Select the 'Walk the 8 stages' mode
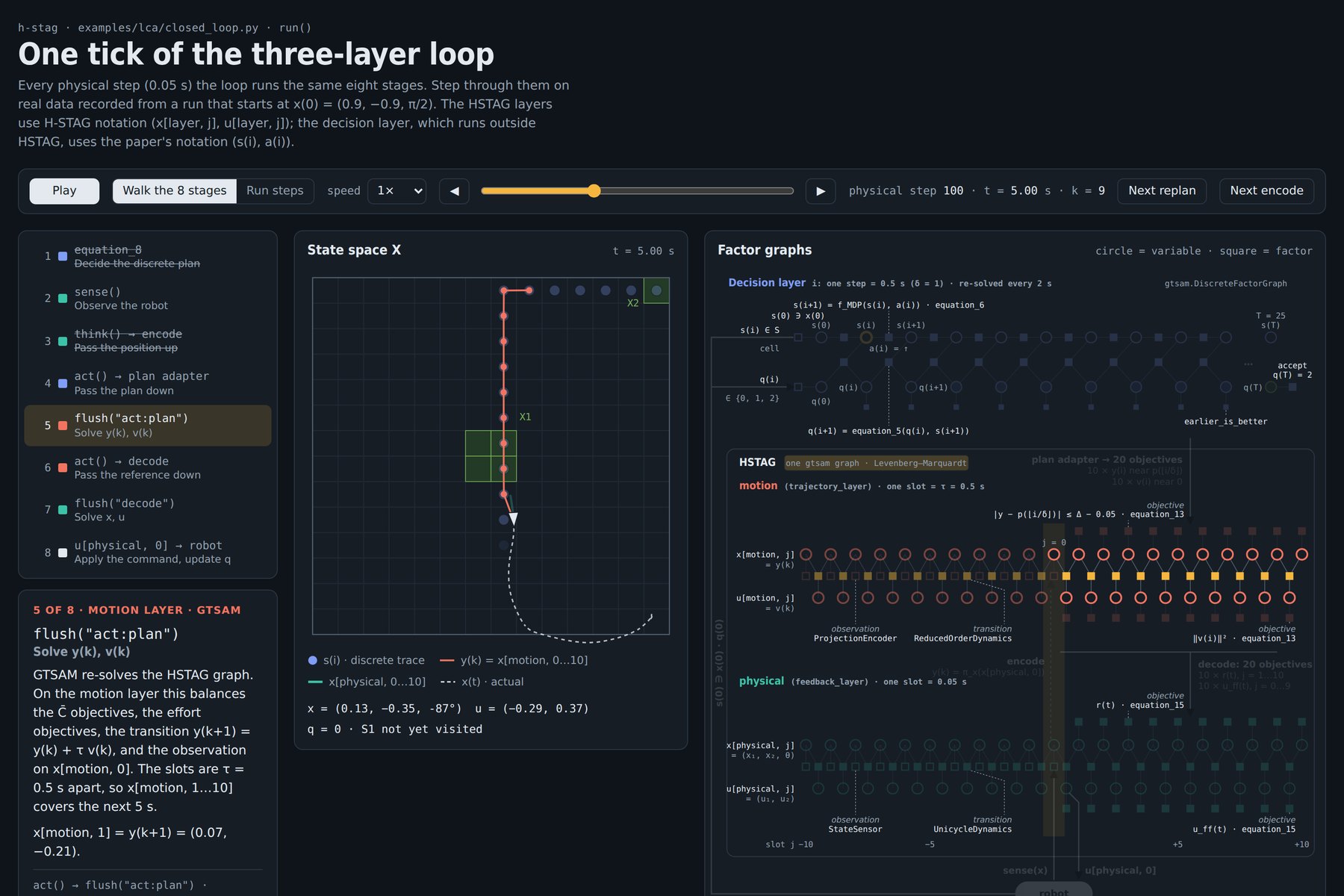 [x=175, y=191]
